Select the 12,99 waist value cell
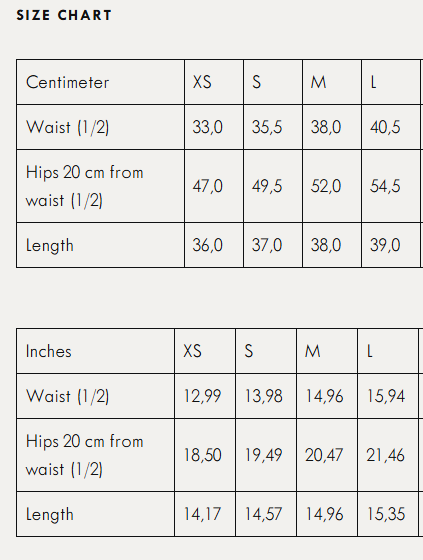The height and width of the screenshot is (560, 423). click(205, 396)
